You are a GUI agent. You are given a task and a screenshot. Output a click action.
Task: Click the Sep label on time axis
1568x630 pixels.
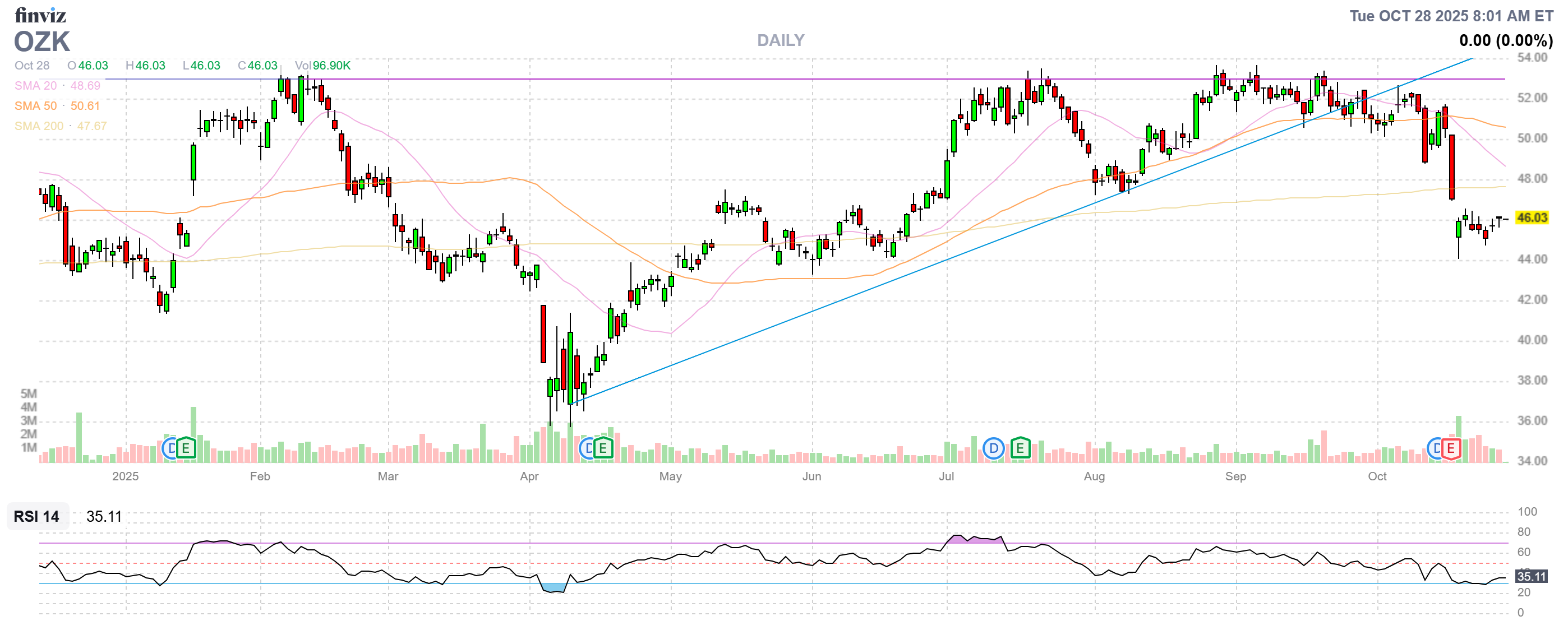pyautogui.click(x=1235, y=477)
